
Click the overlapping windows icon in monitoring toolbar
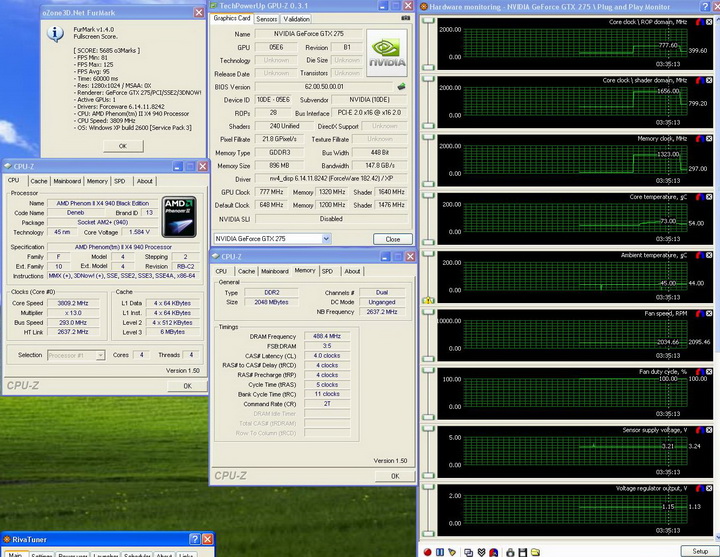pos(468,552)
